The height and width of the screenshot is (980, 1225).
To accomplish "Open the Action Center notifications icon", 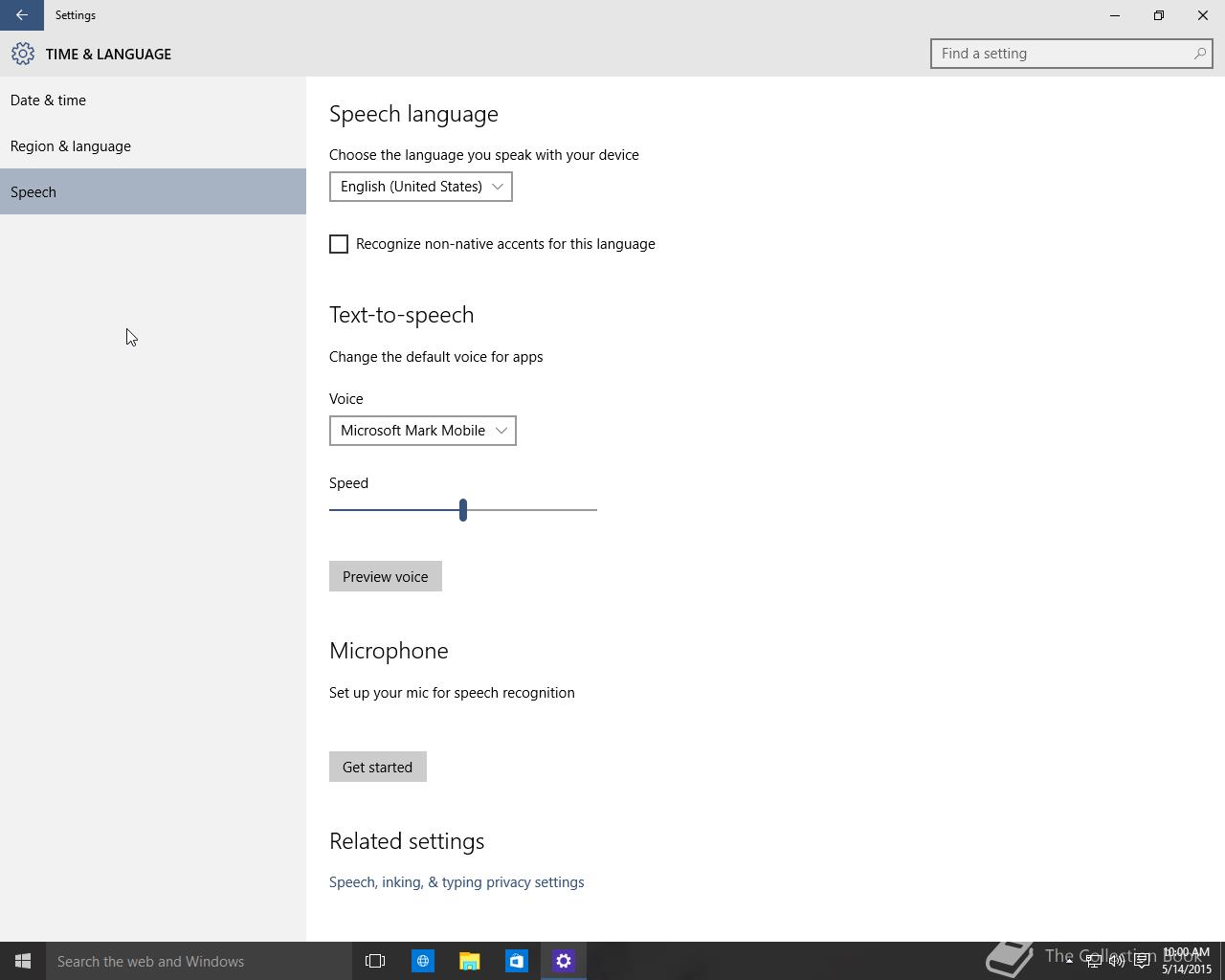I will click(1142, 961).
